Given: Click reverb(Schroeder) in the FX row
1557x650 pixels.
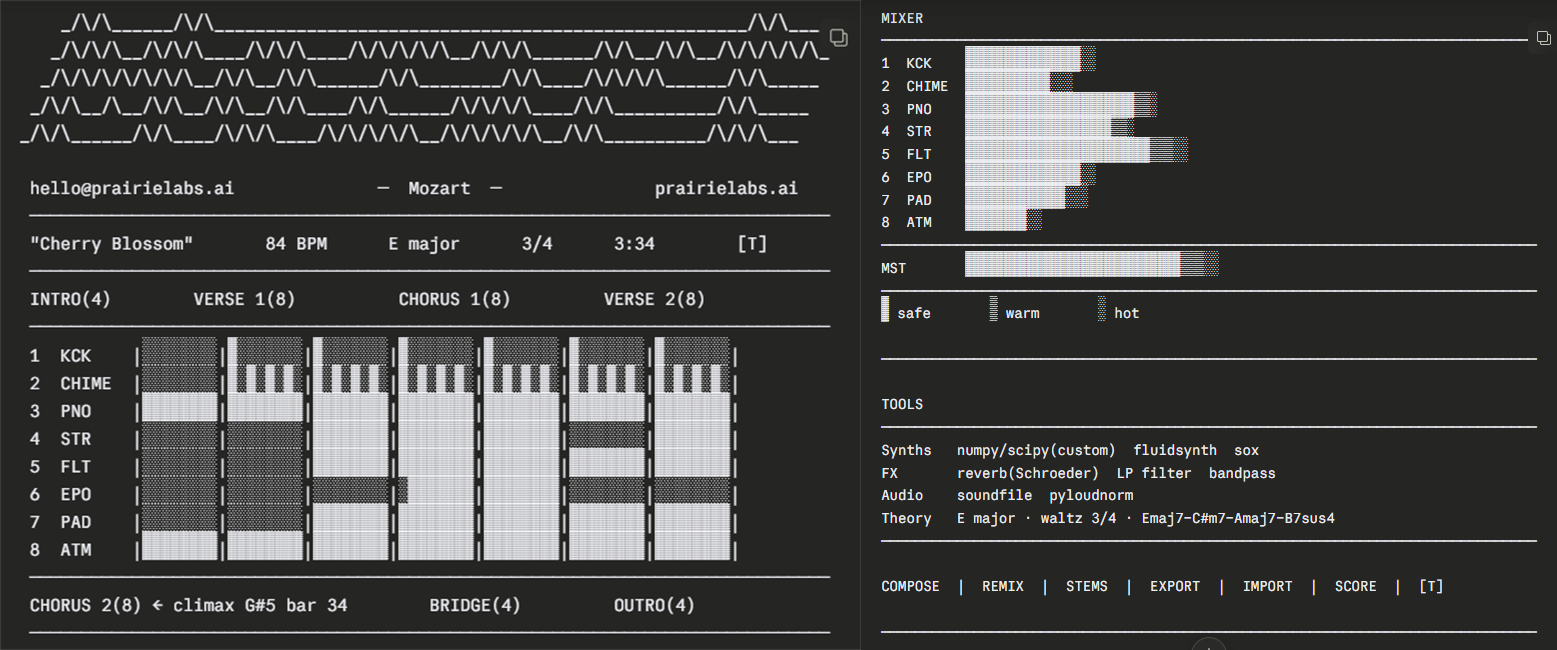Looking at the screenshot, I should (1028, 473).
